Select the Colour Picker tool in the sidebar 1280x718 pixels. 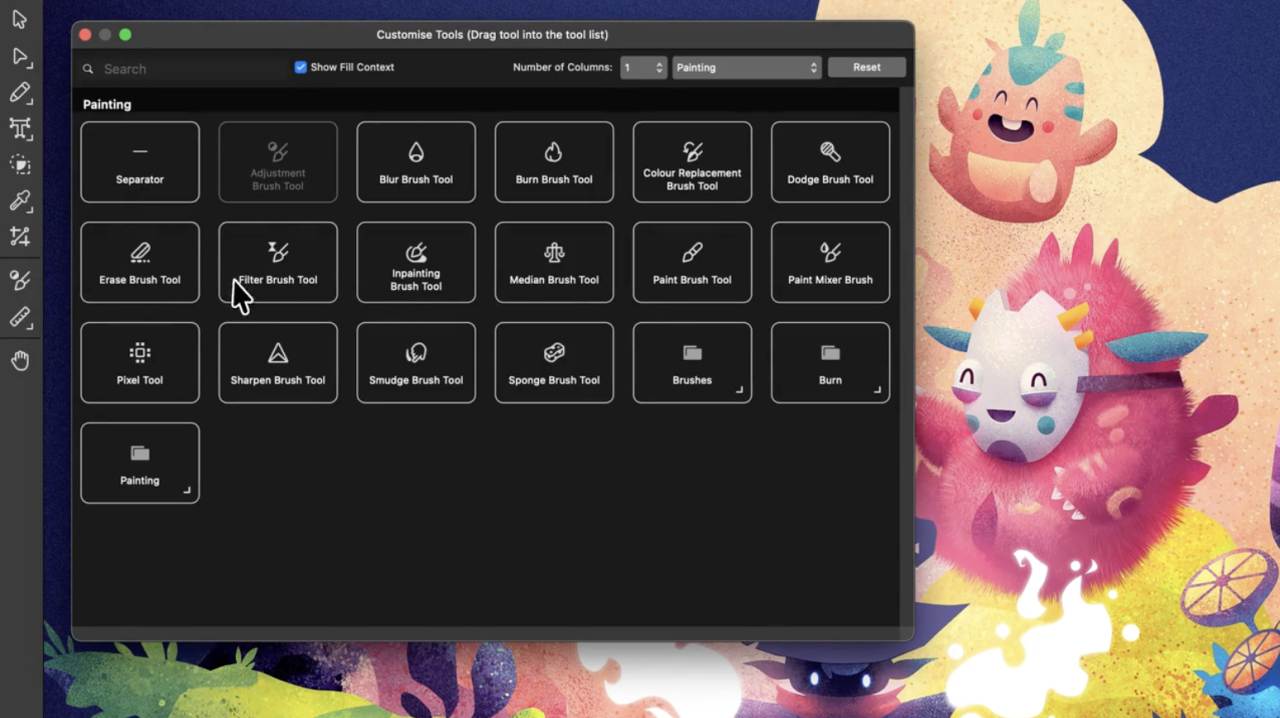tap(20, 201)
